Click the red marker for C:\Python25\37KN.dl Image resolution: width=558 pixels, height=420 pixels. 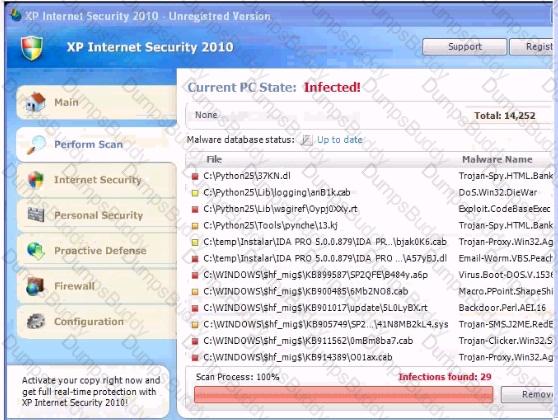click(x=195, y=176)
